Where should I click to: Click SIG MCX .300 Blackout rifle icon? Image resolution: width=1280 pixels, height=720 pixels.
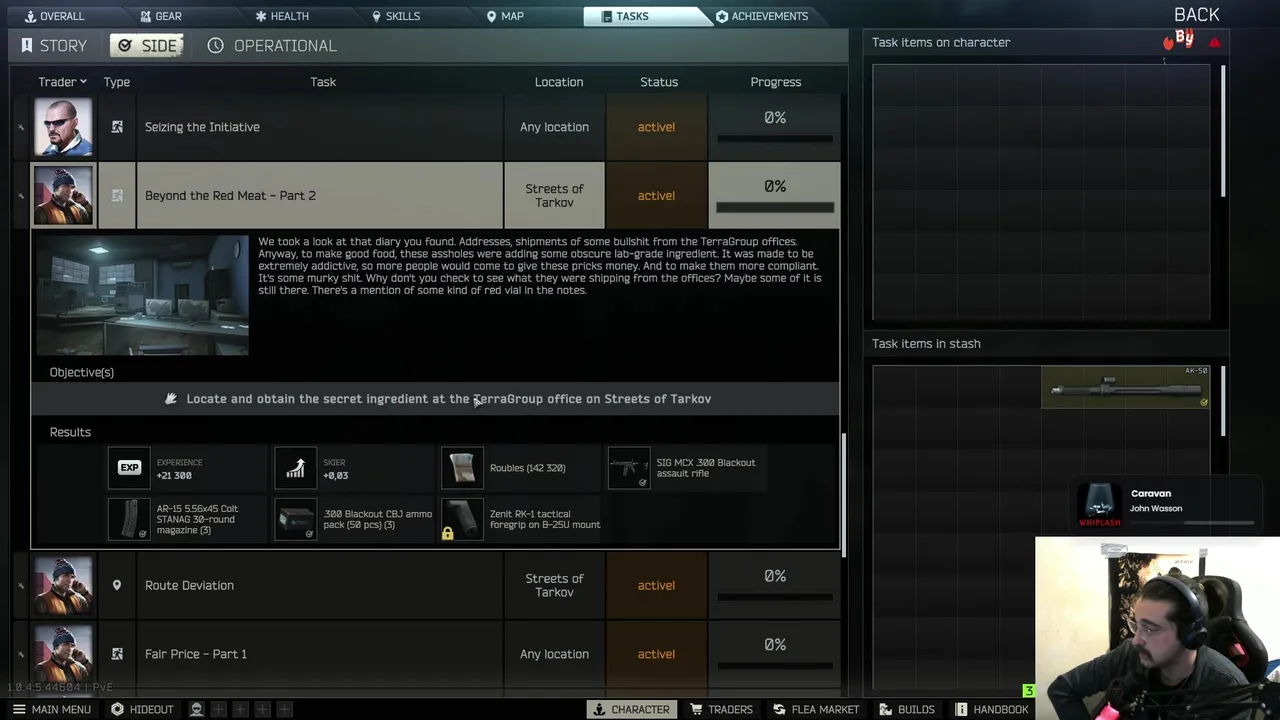629,468
